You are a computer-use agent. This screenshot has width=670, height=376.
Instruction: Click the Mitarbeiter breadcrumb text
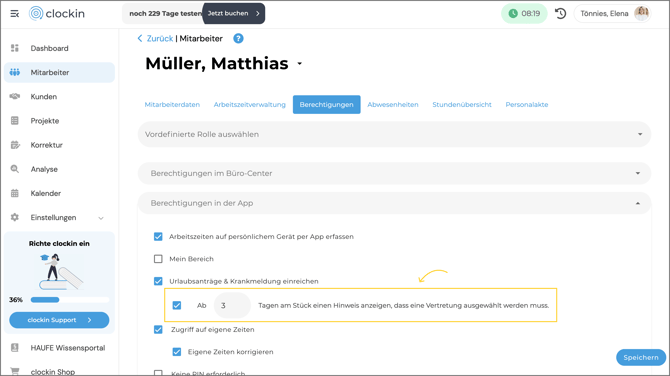pyautogui.click(x=201, y=38)
